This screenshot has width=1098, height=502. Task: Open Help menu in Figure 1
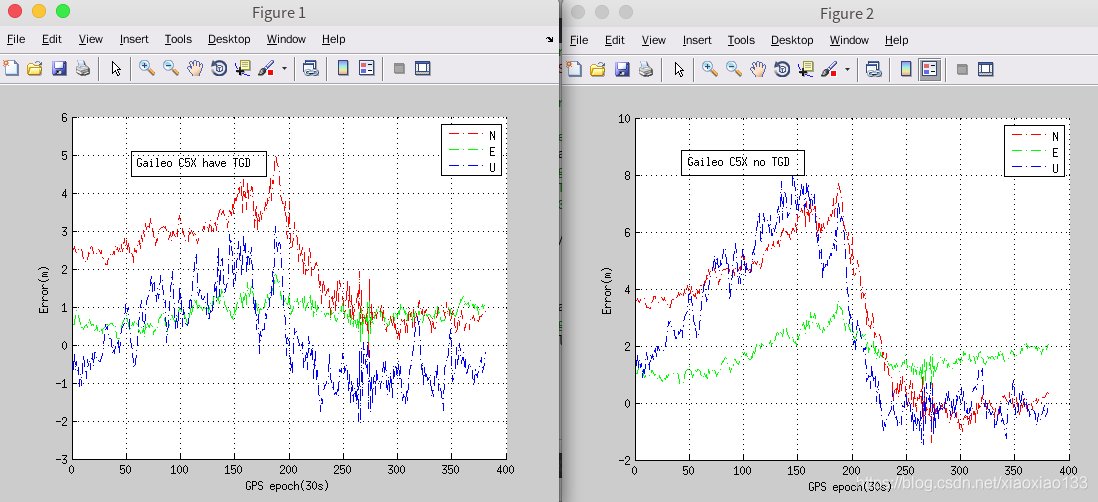click(x=333, y=40)
